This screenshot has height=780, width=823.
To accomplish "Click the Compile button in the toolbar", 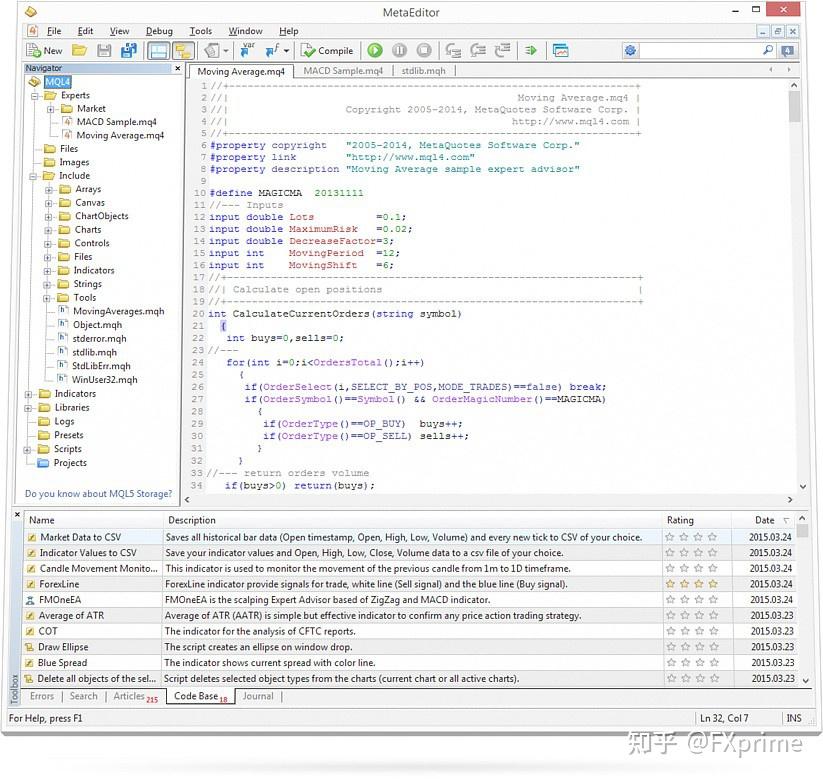I will pos(327,50).
